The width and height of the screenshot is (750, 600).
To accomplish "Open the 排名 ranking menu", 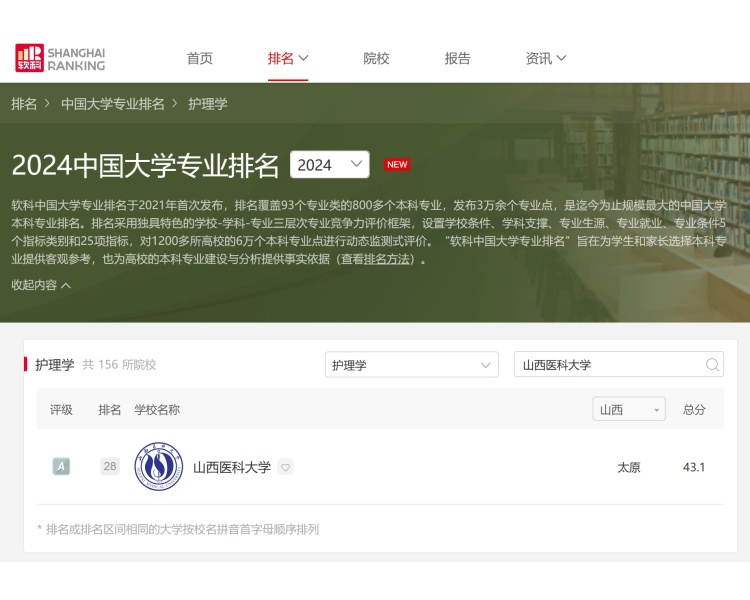I will pos(287,58).
